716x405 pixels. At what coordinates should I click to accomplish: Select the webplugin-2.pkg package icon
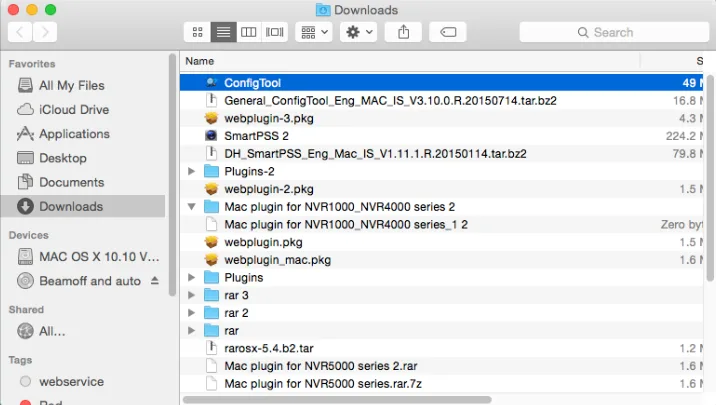(x=211, y=189)
